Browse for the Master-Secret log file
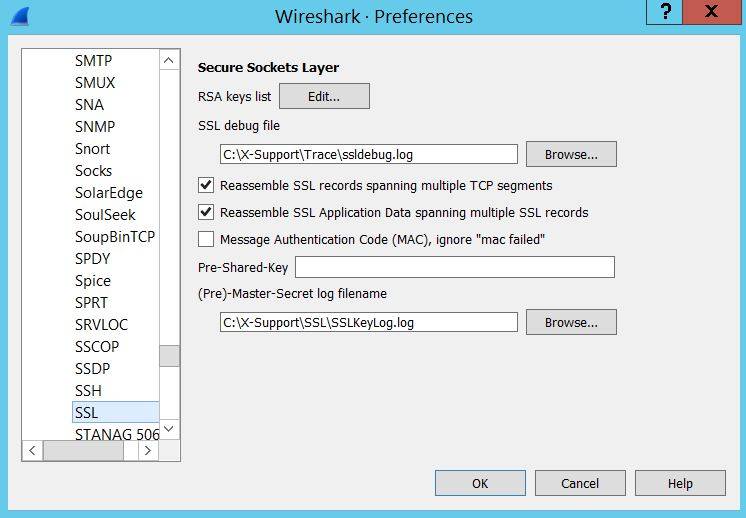The width and height of the screenshot is (746, 518). 571,322
